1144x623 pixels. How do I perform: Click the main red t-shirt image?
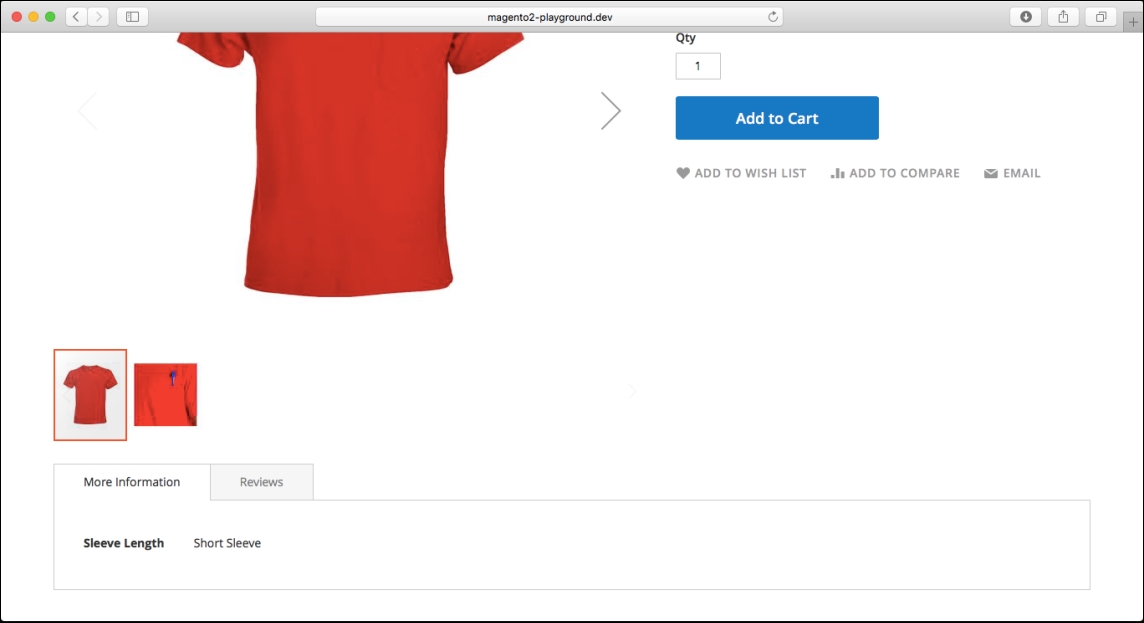(349, 164)
